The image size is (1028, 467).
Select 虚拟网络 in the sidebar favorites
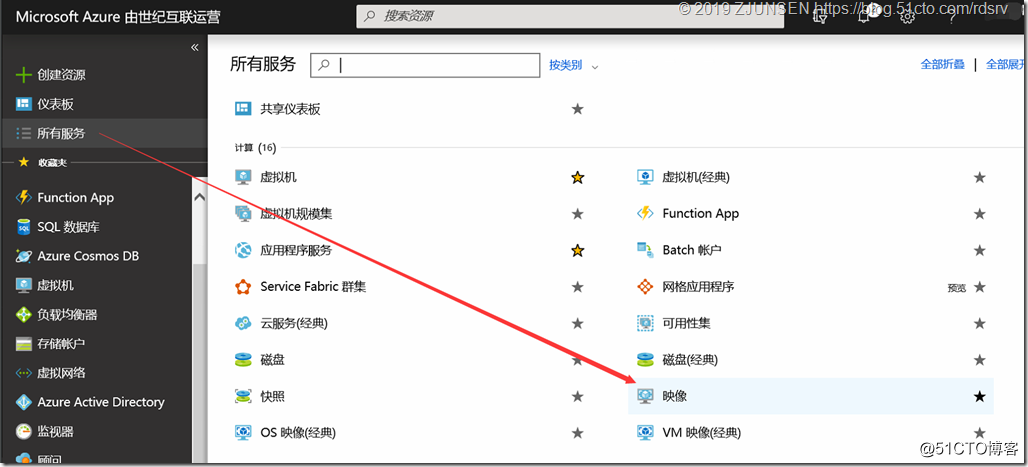click(61, 373)
